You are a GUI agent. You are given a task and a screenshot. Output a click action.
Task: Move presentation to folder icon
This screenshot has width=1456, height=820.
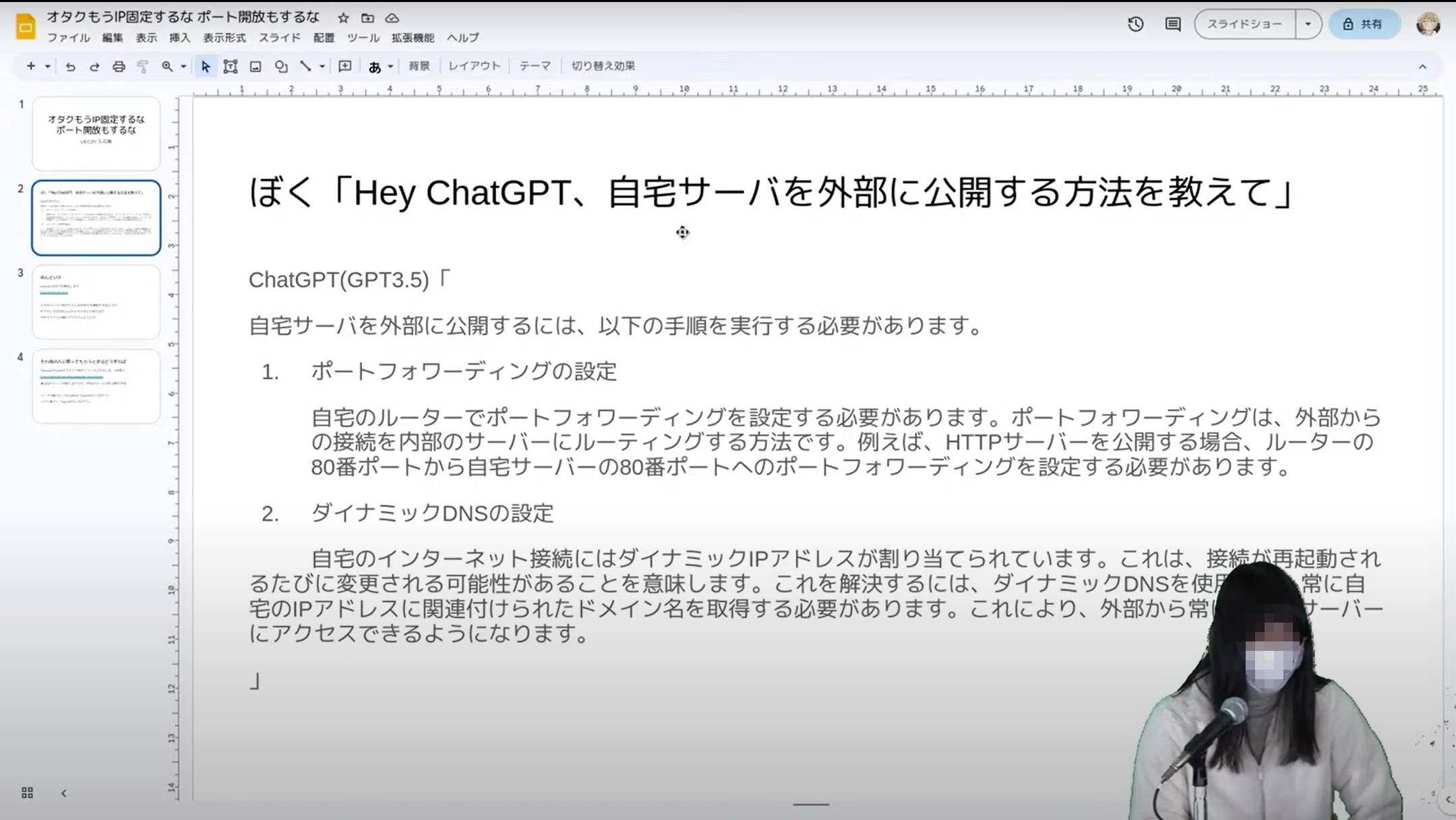367,18
